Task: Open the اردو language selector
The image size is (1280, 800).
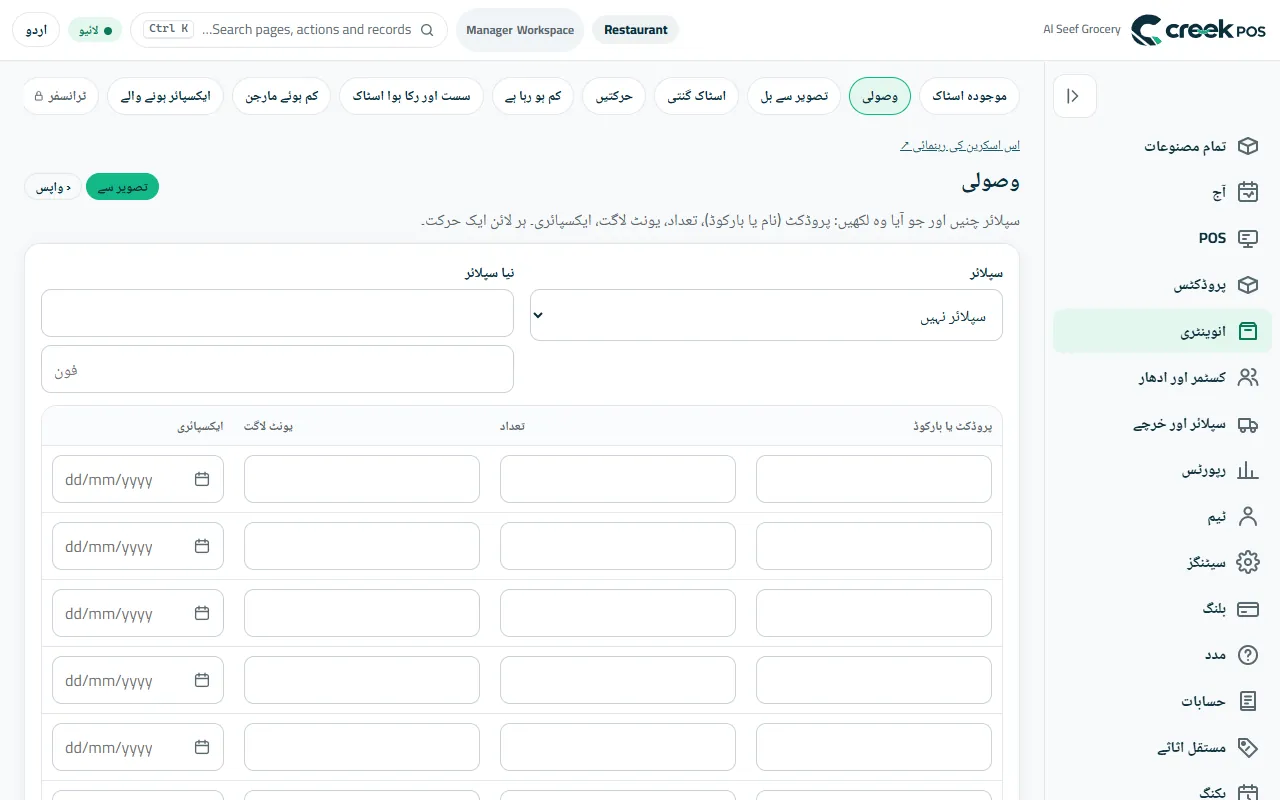Action: point(36,30)
